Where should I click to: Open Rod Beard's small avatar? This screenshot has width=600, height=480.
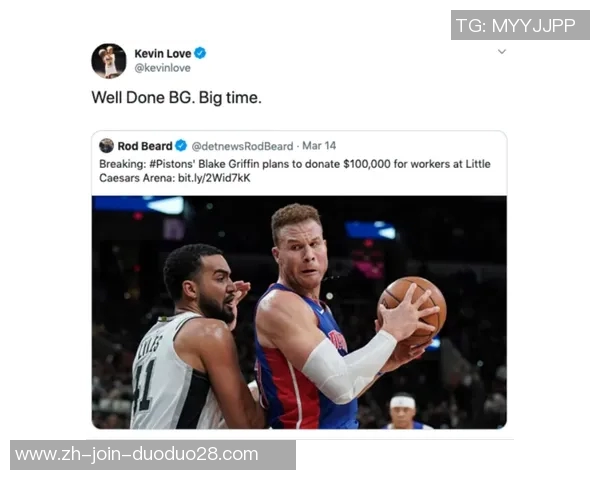point(106,146)
